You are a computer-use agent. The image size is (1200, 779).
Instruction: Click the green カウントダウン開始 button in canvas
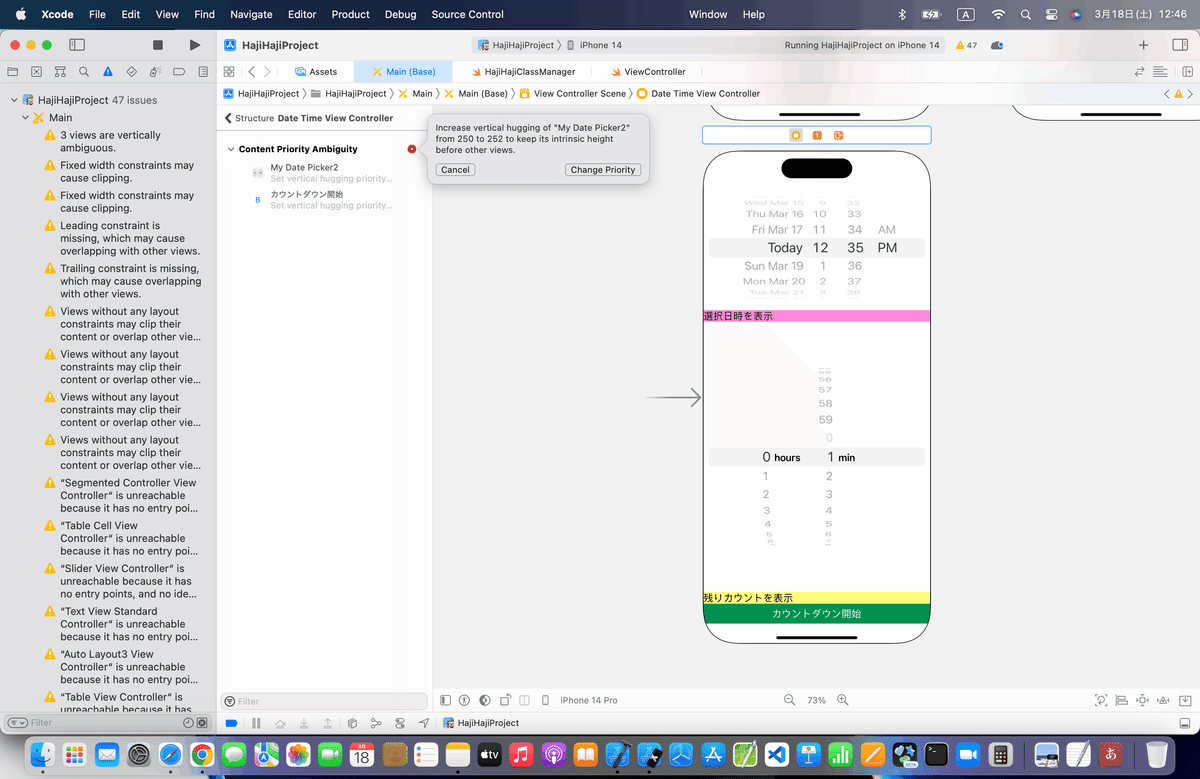click(x=817, y=614)
